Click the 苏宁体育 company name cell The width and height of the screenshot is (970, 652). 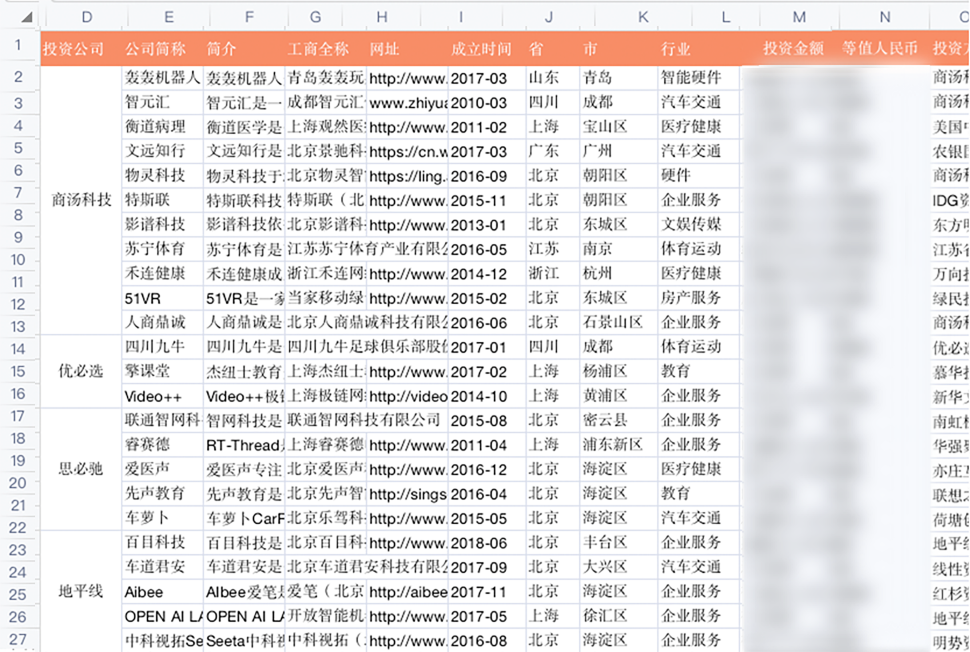tap(163, 249)
